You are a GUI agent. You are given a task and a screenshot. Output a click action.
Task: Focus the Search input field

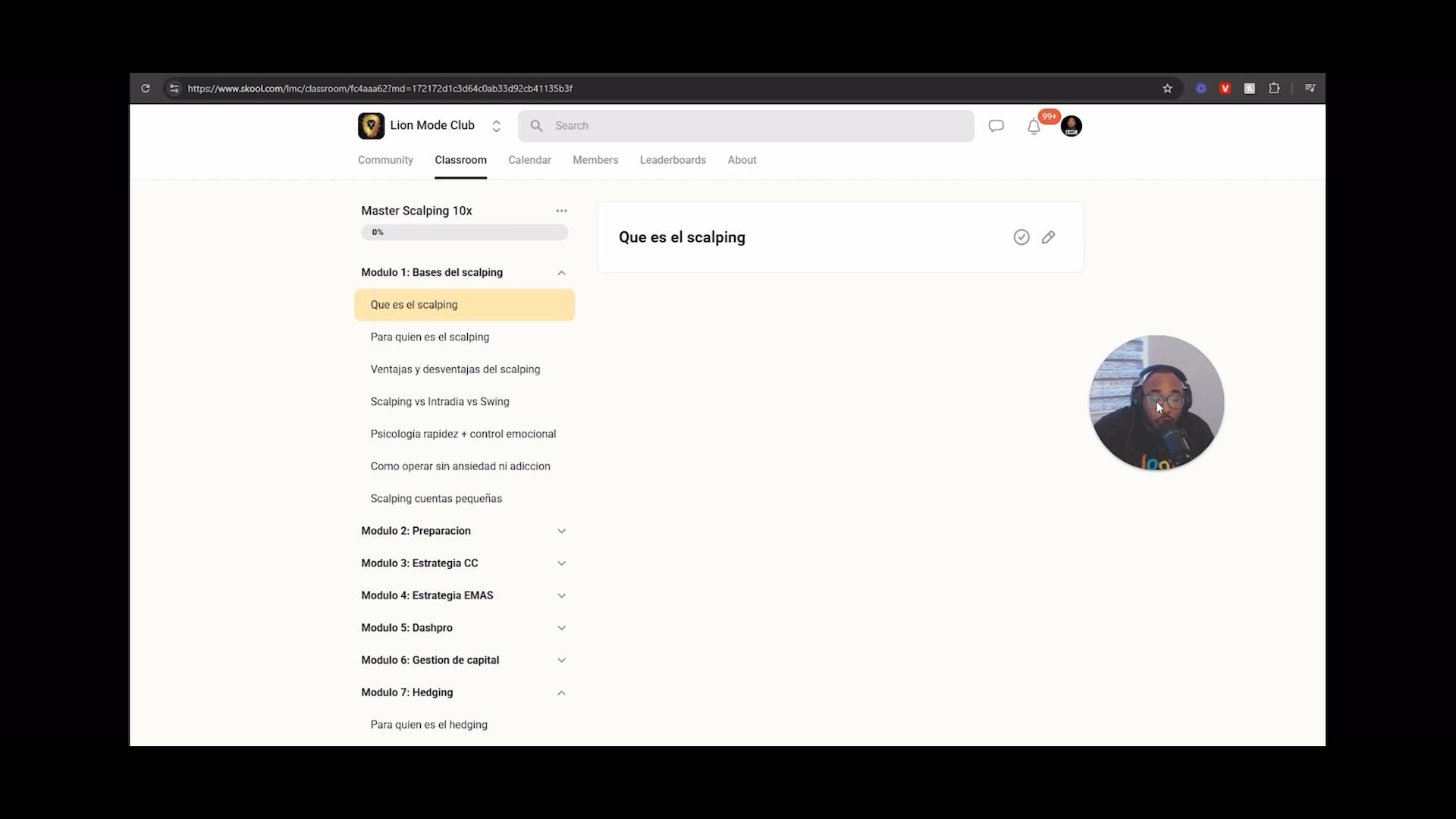click(x=746, y=126)
